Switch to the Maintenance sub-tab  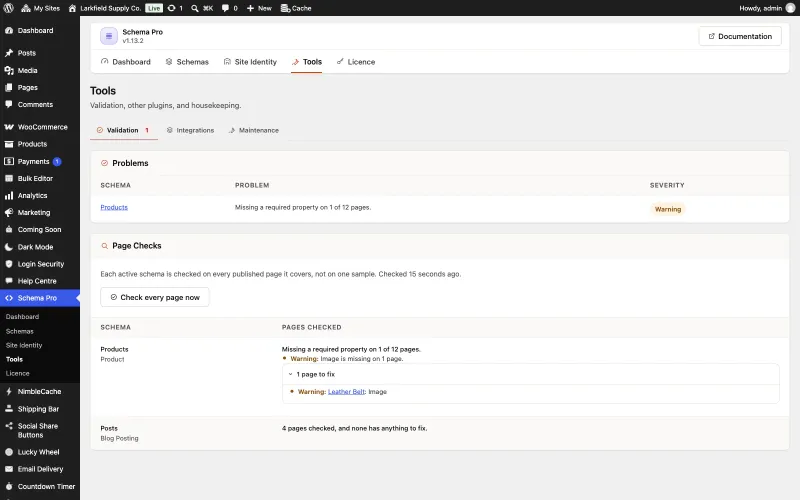[x=254, y=131]
